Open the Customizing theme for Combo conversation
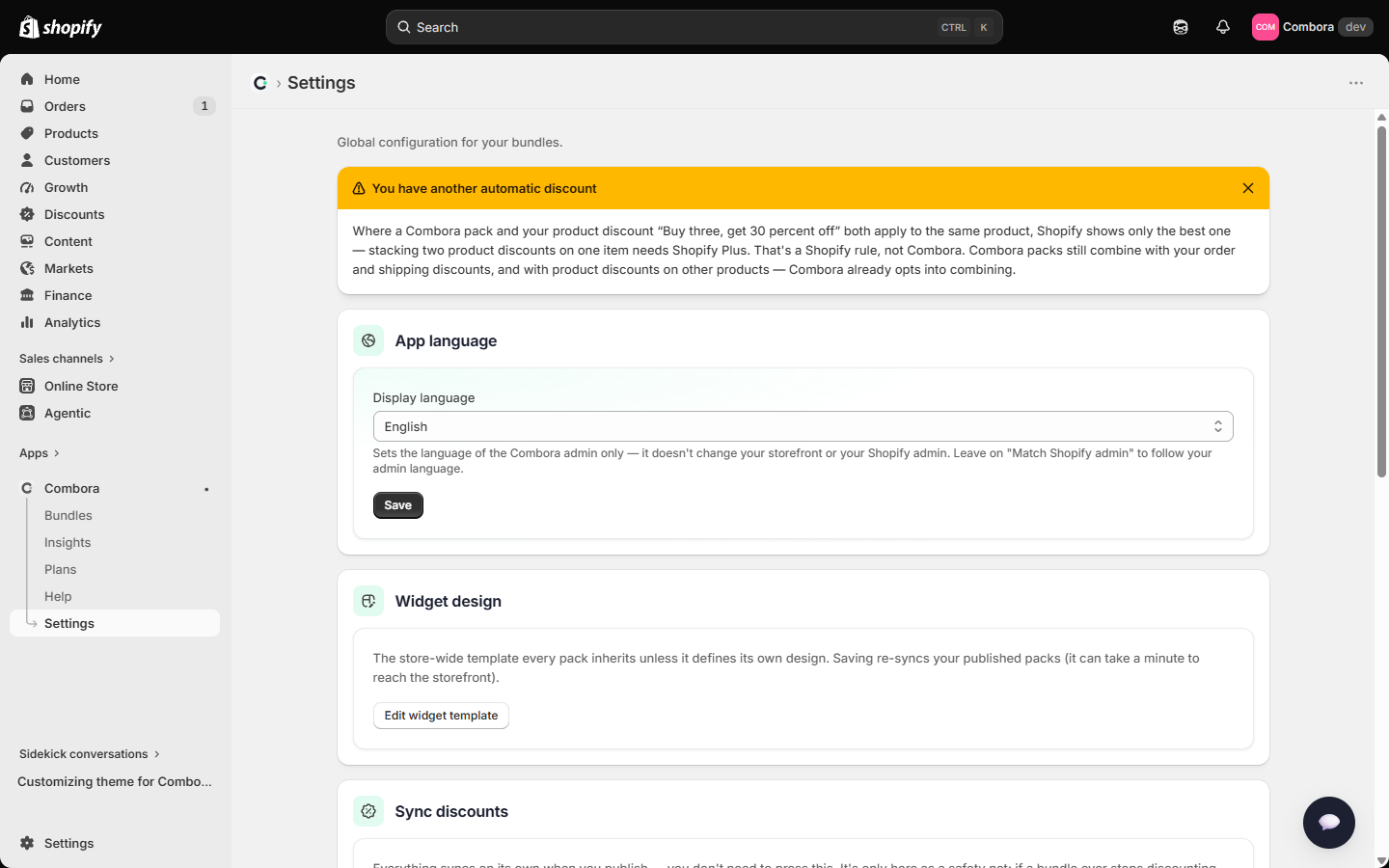This screenshot has width=1389, height=868. click(115, 781)
